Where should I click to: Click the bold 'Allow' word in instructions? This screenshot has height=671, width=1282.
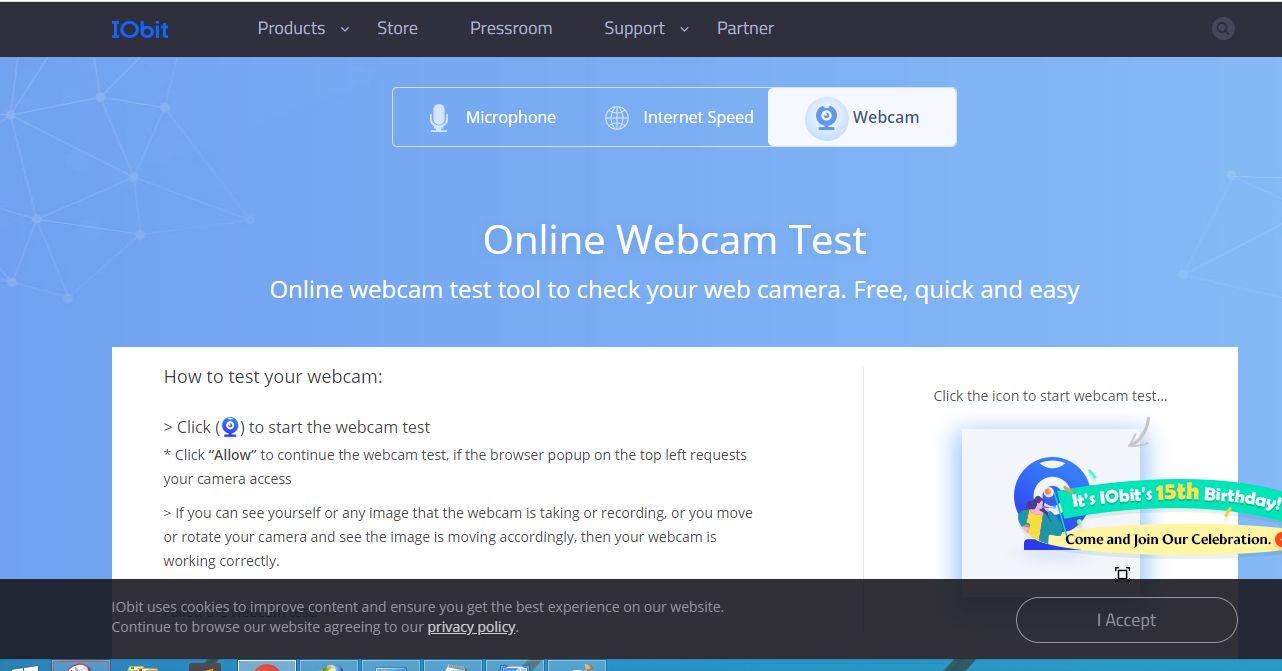pyautogui.click(x=232, y=455)
